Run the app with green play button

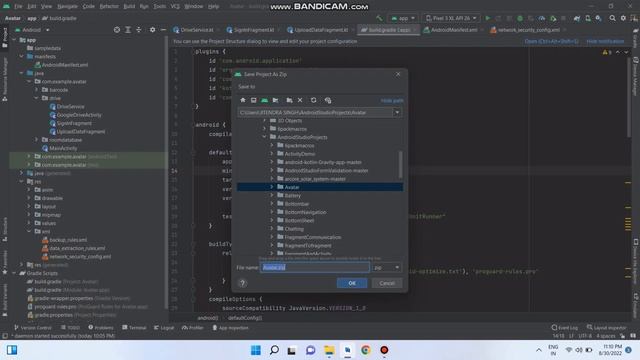487,18
